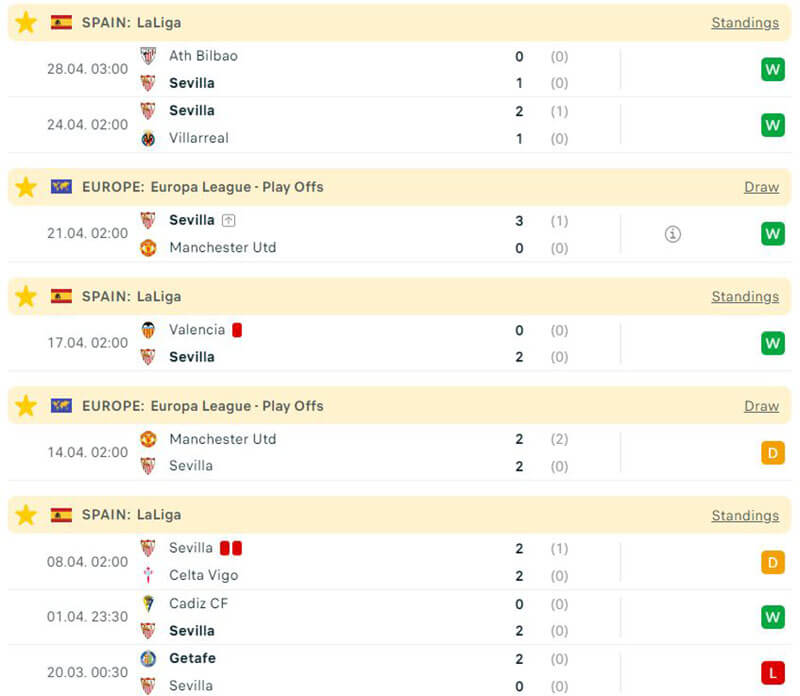This screenshot has height=696, width=800.
Task: Open the Getafe vs Sevilla match row
Action: [400, 672]
